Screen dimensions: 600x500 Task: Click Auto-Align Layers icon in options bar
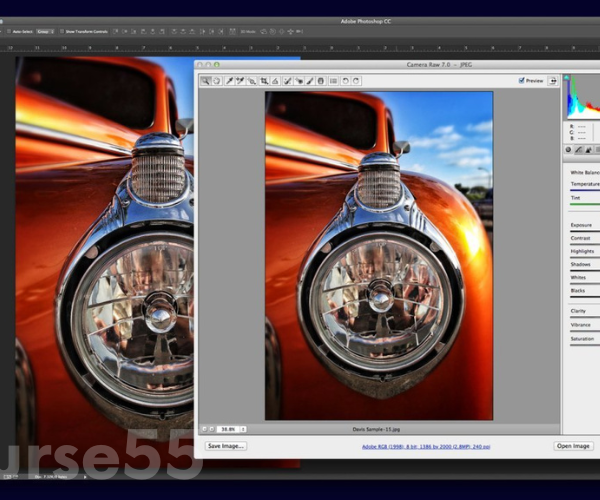pos(232,31)
